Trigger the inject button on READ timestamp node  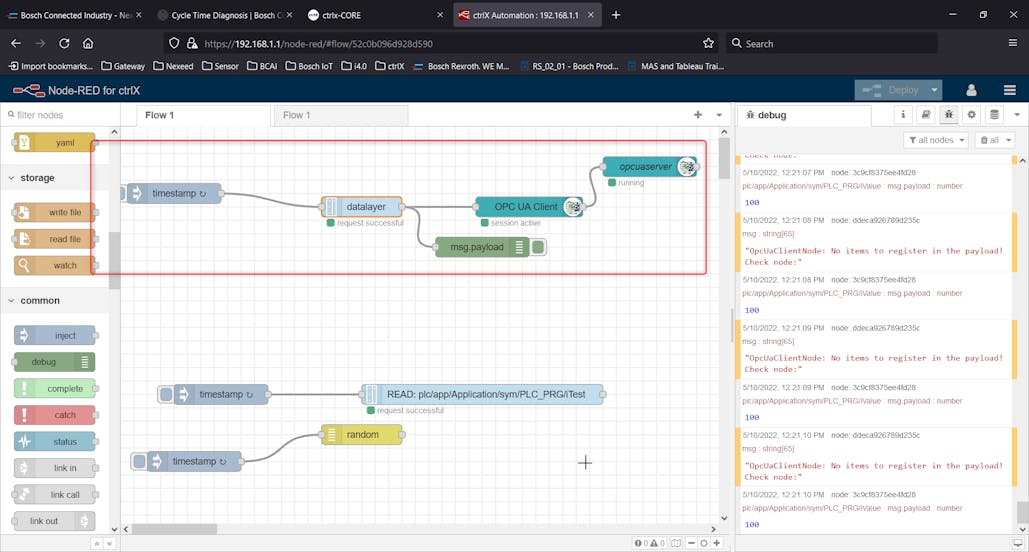point(166,395)
